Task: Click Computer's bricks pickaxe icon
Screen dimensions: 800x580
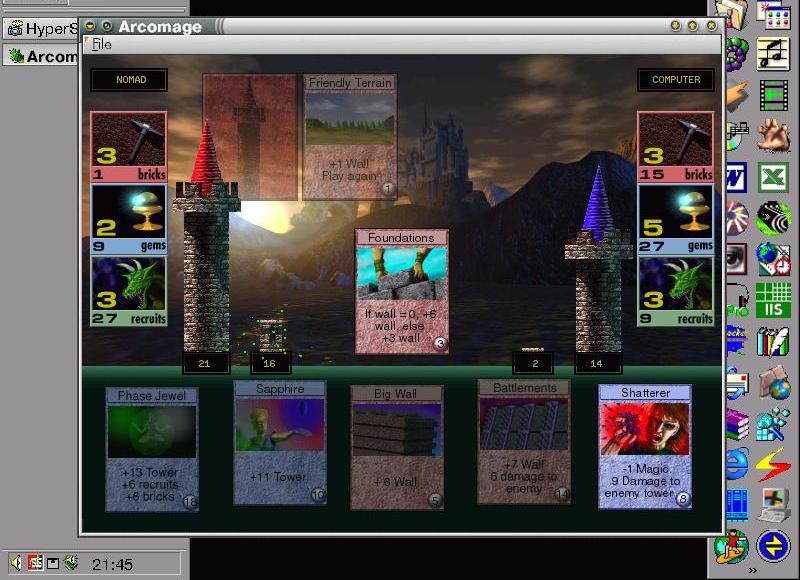Action: tap(676, 140)
